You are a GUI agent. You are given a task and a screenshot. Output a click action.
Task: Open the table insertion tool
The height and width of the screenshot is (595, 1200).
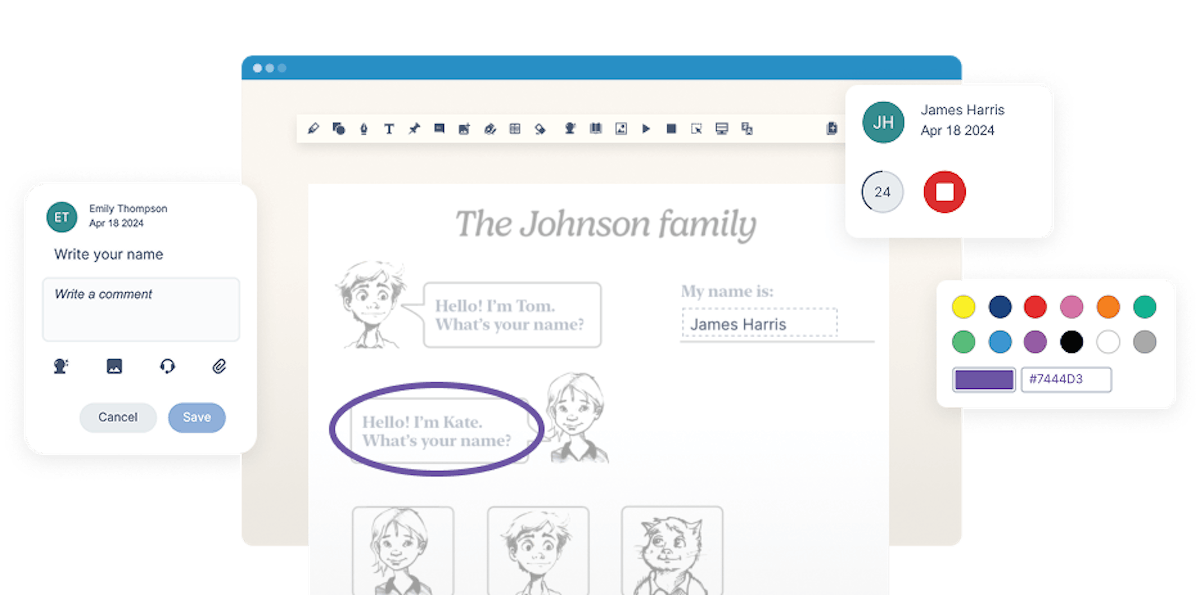click(x=515, y=128)
